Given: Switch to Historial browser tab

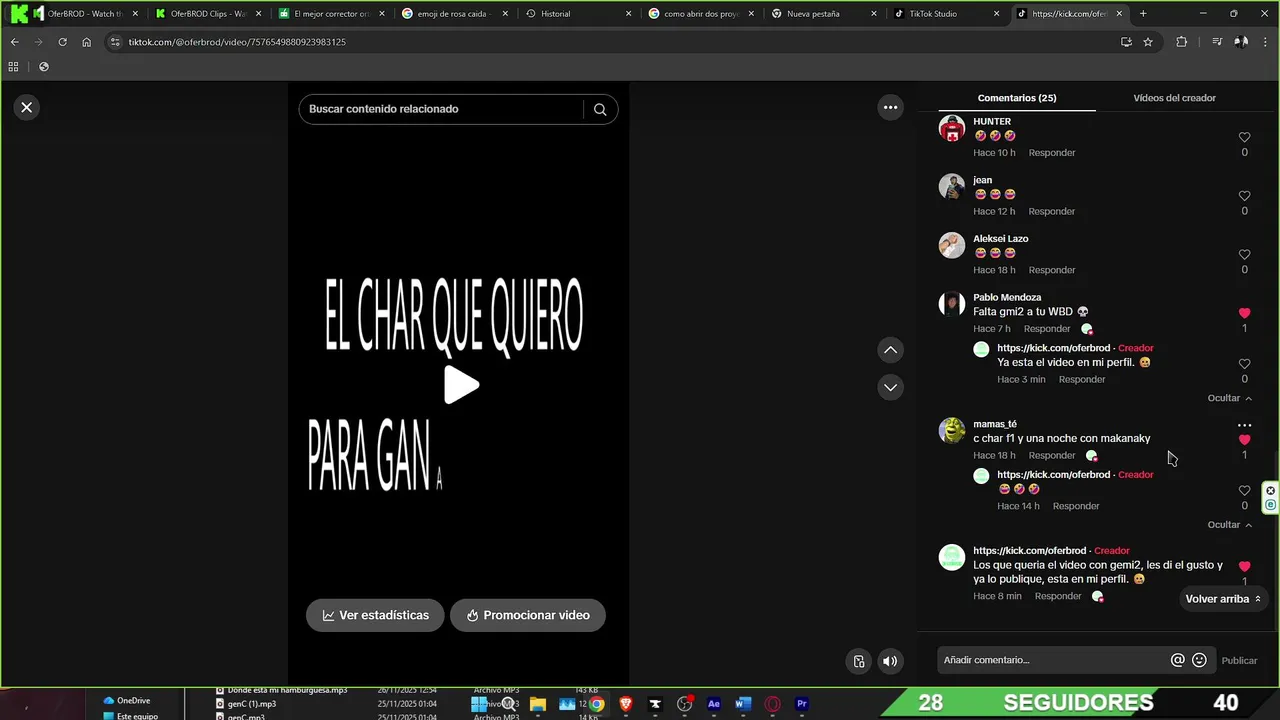Looking at the screenshot, I should coord(578,14).
